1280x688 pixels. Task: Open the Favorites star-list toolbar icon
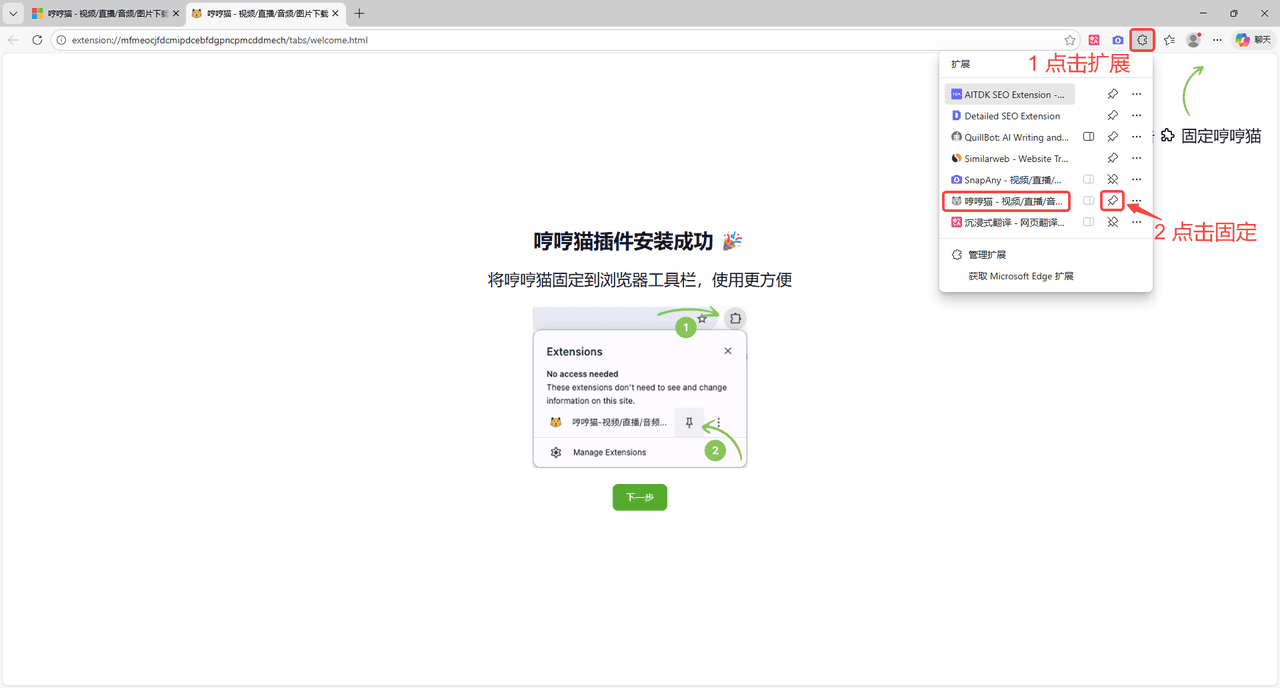point(1169,40)
